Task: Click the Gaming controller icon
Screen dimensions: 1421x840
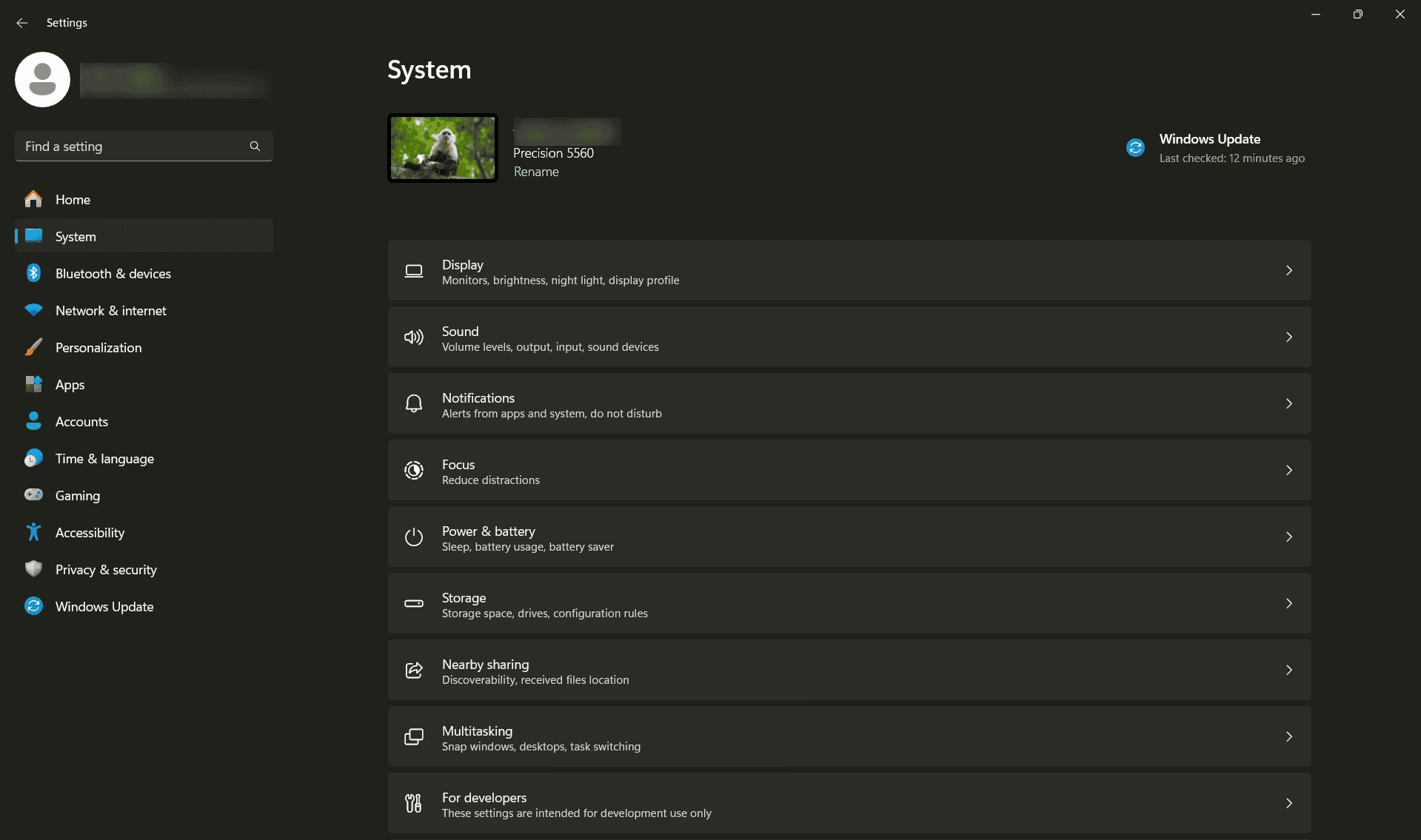Action: [34, 495]
